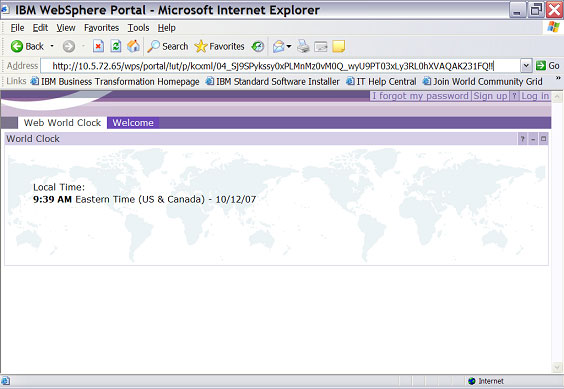Click the IE title bar page icon
564x389 pixels.
5,10
